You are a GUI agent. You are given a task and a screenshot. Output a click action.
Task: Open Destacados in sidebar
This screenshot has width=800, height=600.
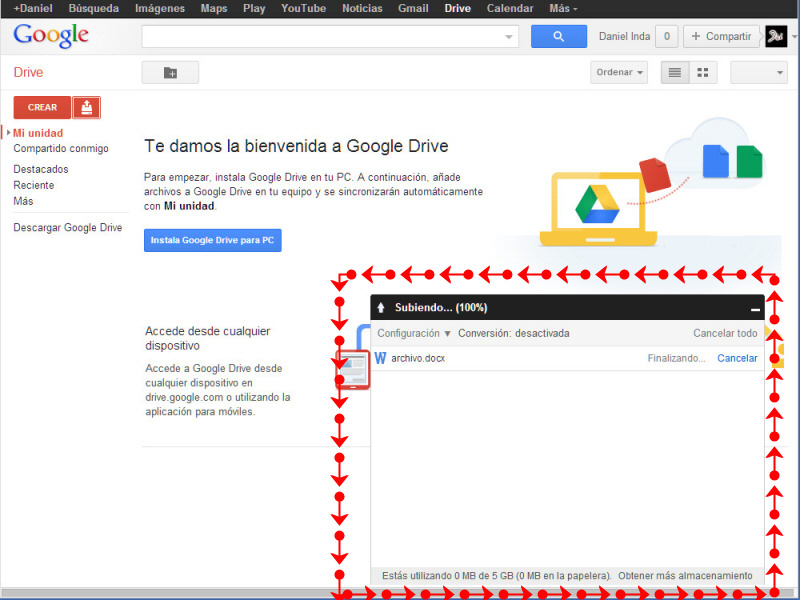pyautogui.click(x=40, y=169)
